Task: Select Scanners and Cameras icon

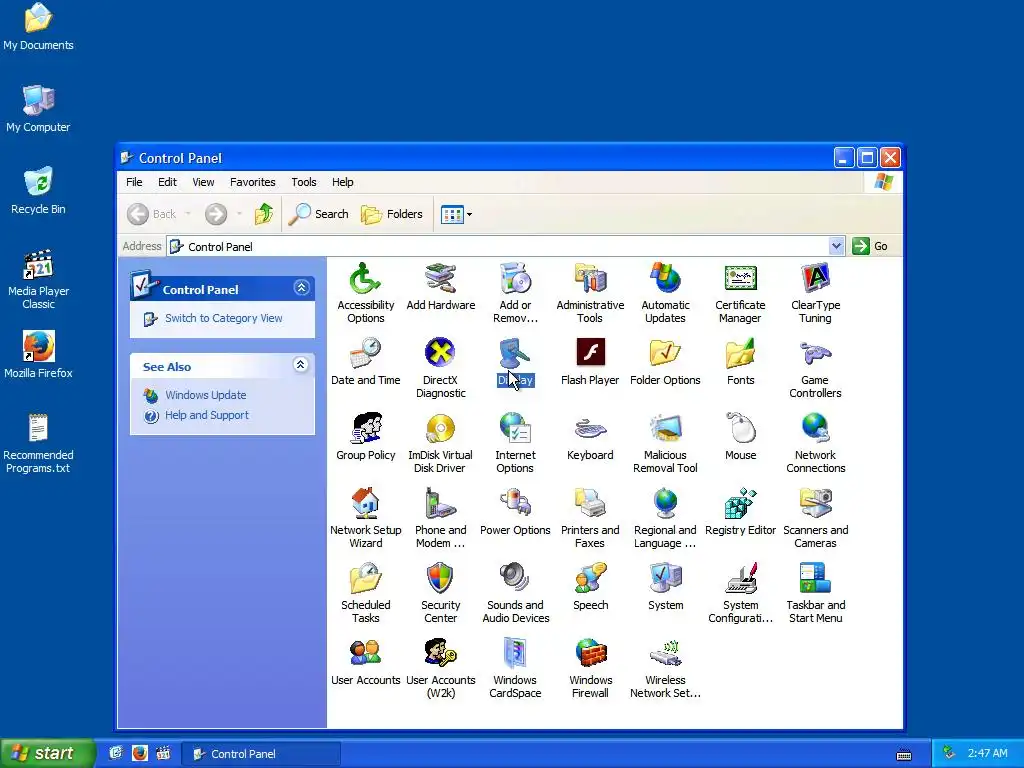Action: point(816,504)
